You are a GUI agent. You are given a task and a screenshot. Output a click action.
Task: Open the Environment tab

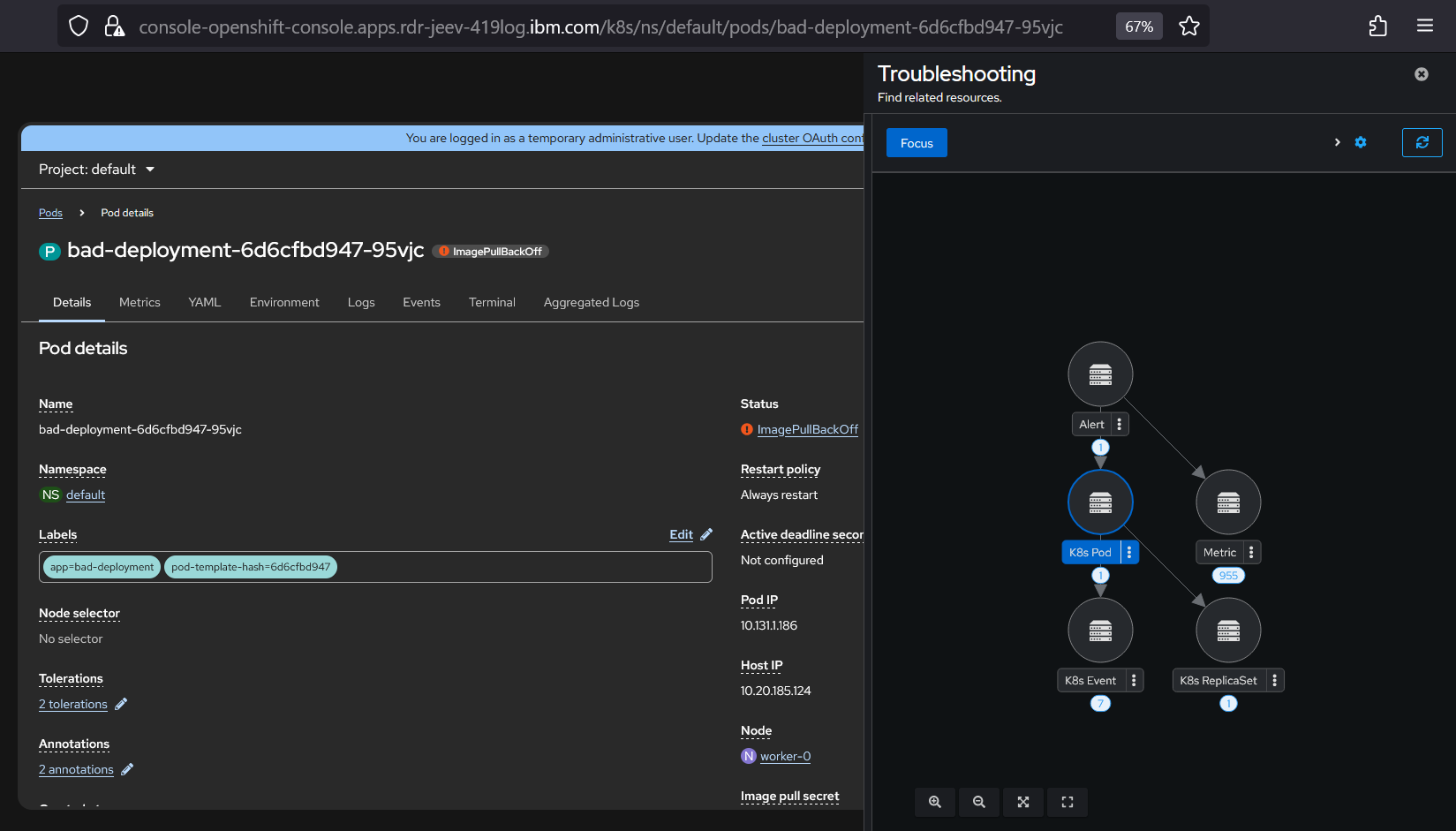284,302
